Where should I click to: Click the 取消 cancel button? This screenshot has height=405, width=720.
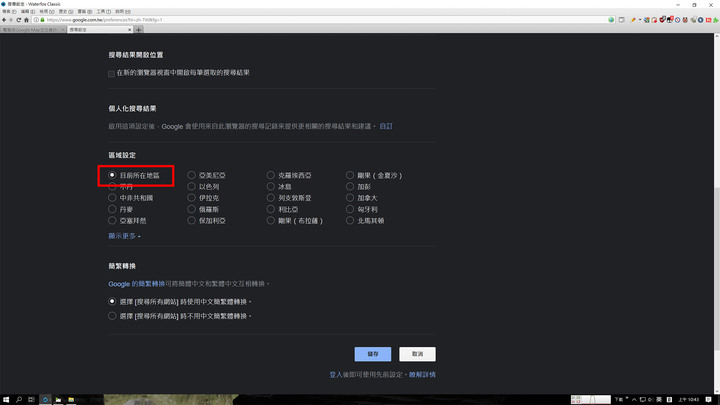pos(417,354)
